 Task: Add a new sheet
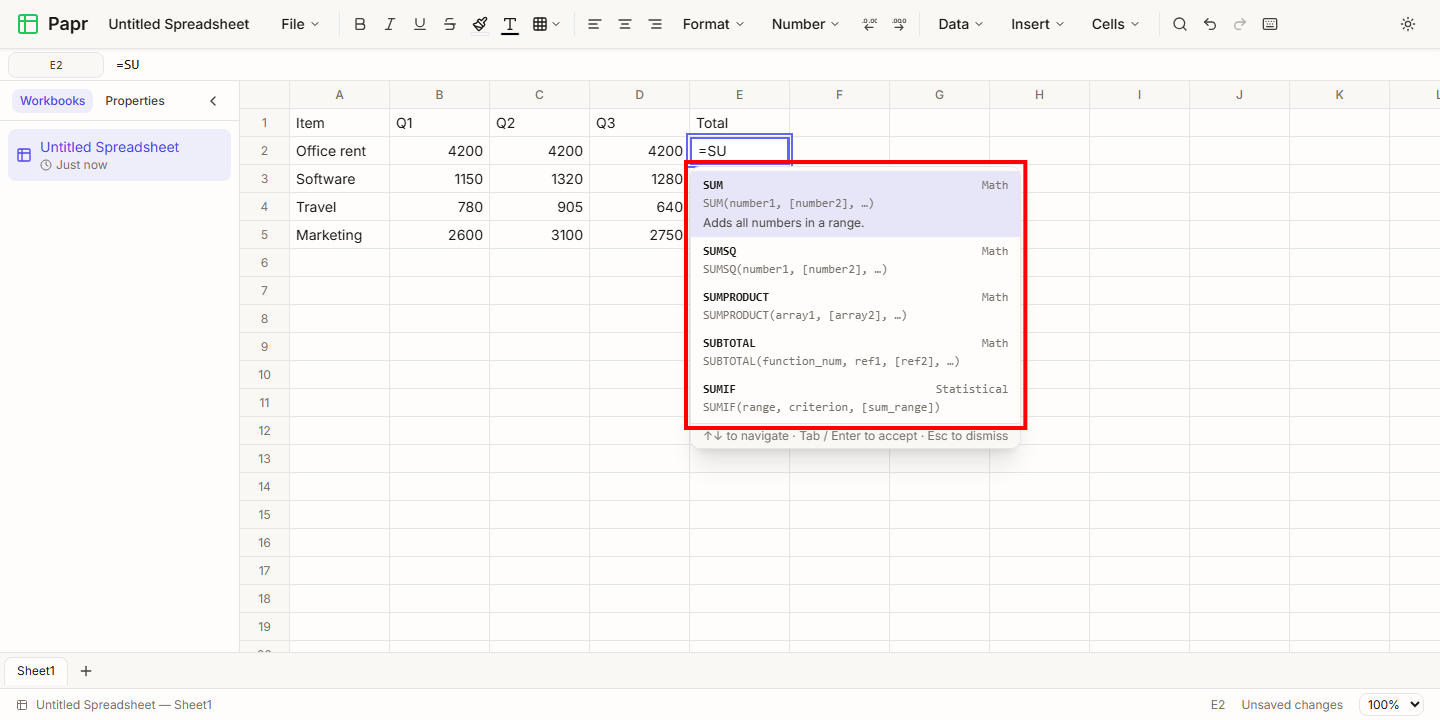tap(86, 671)
